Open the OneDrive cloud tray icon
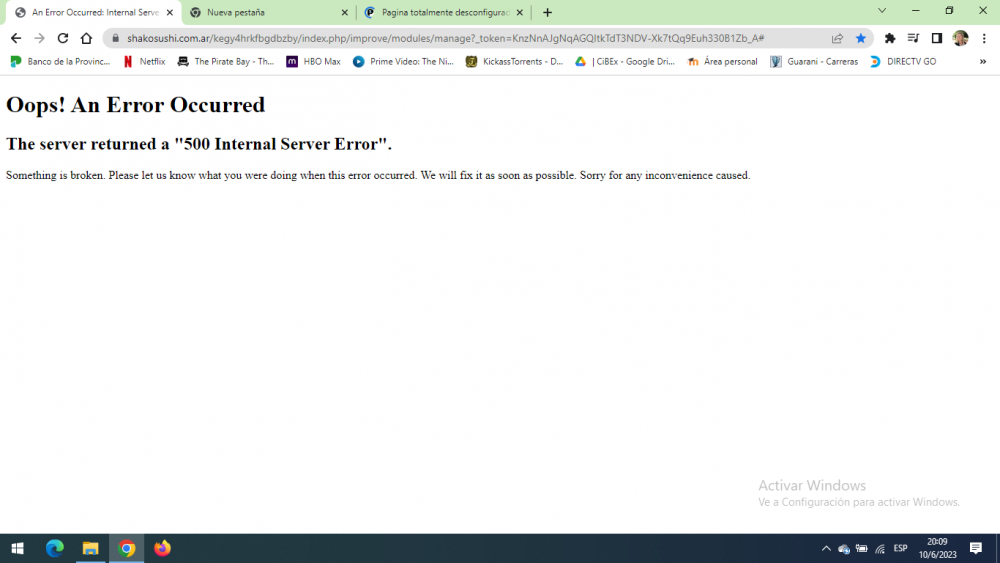The height and width of the screenshot is (563, 1000). (844, 548)
